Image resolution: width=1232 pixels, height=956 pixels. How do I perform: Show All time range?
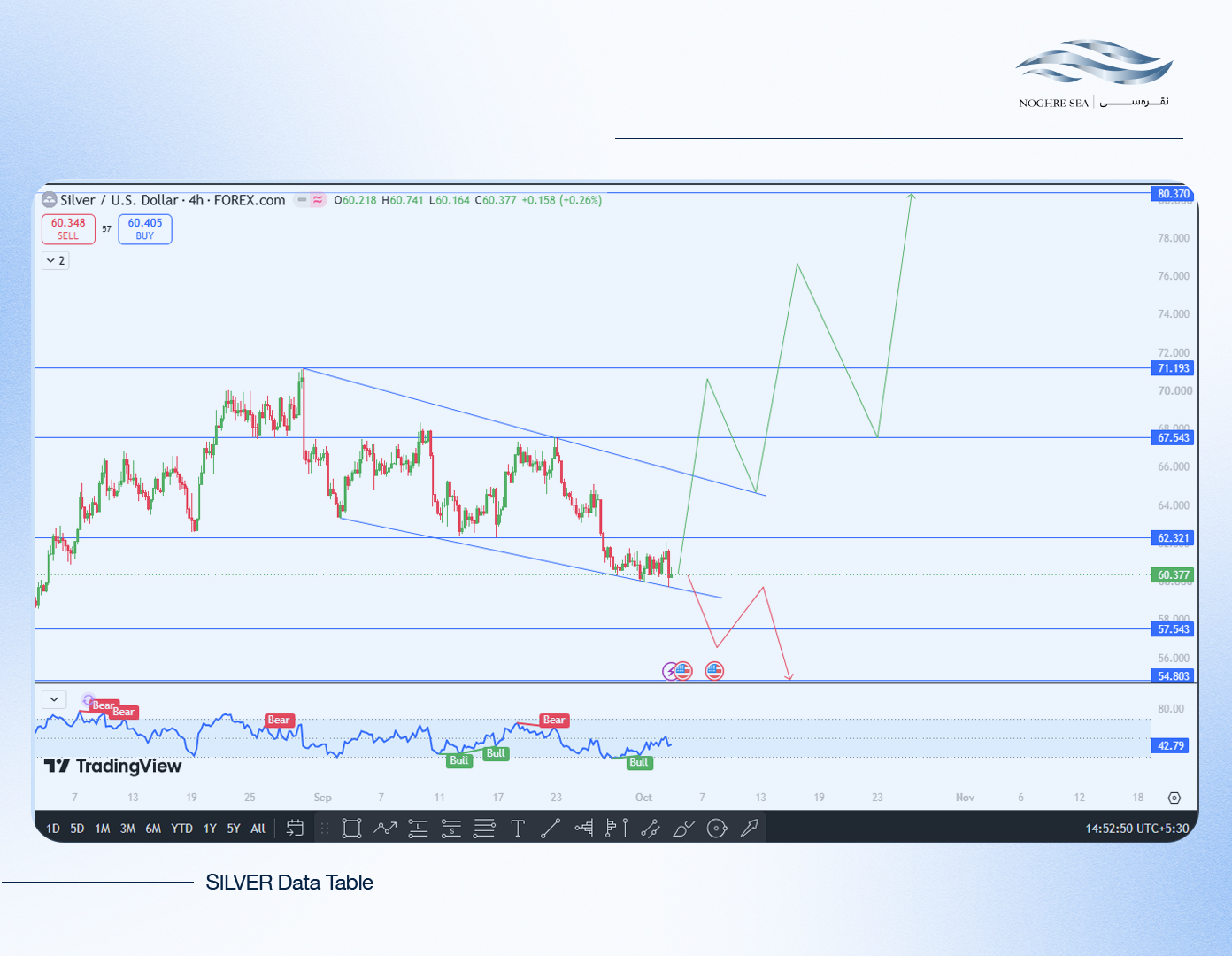pyautogui.click(x=258, y=829)
